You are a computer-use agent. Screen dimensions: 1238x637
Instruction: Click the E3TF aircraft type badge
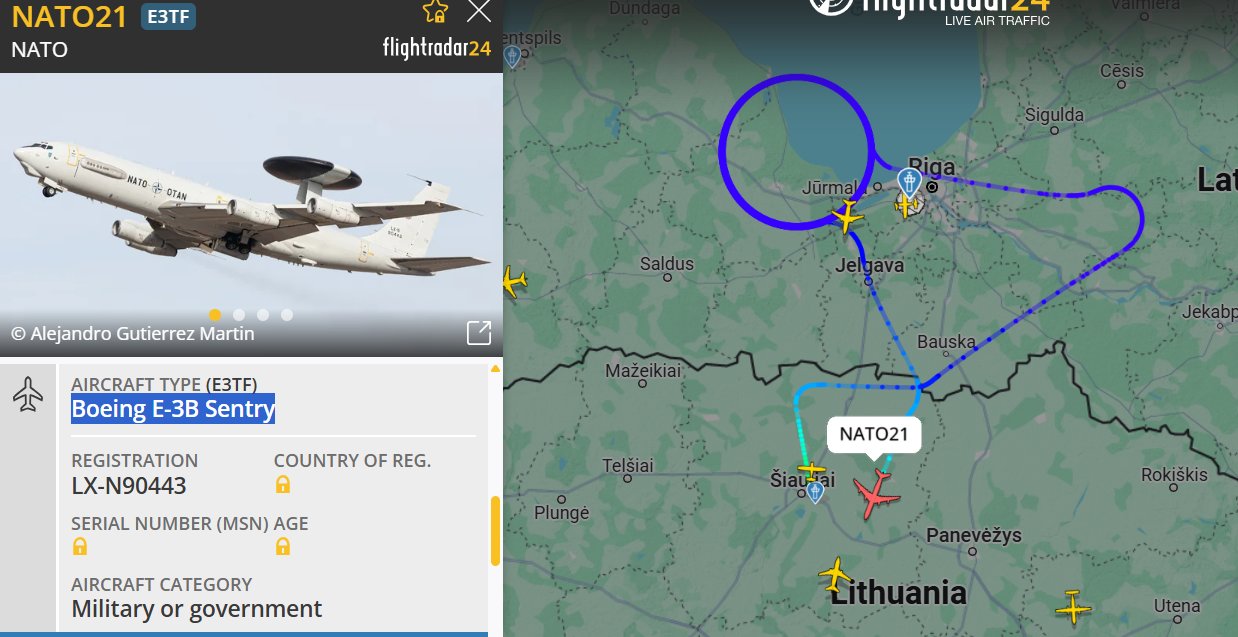coord(168,16)
